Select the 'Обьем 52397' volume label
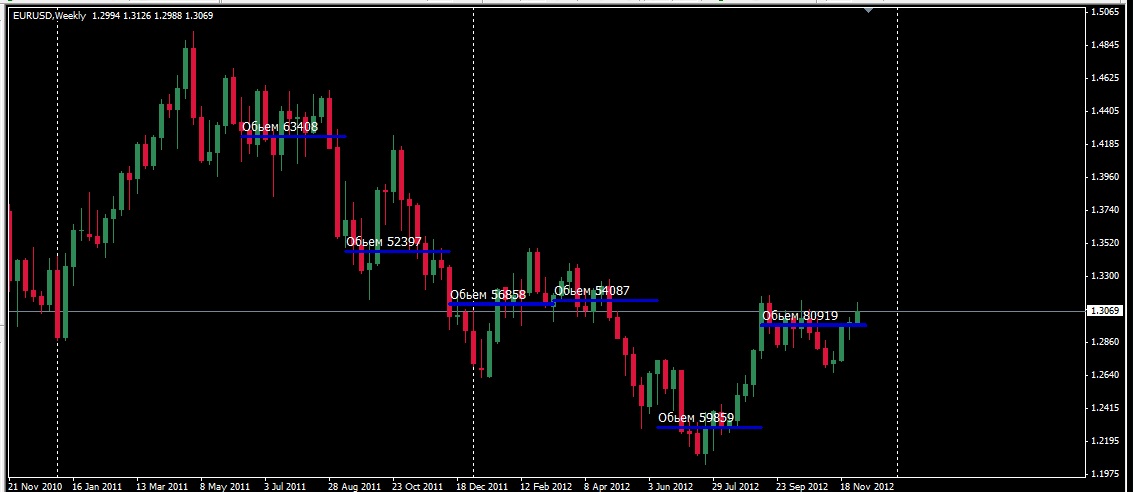 (384, 242)
